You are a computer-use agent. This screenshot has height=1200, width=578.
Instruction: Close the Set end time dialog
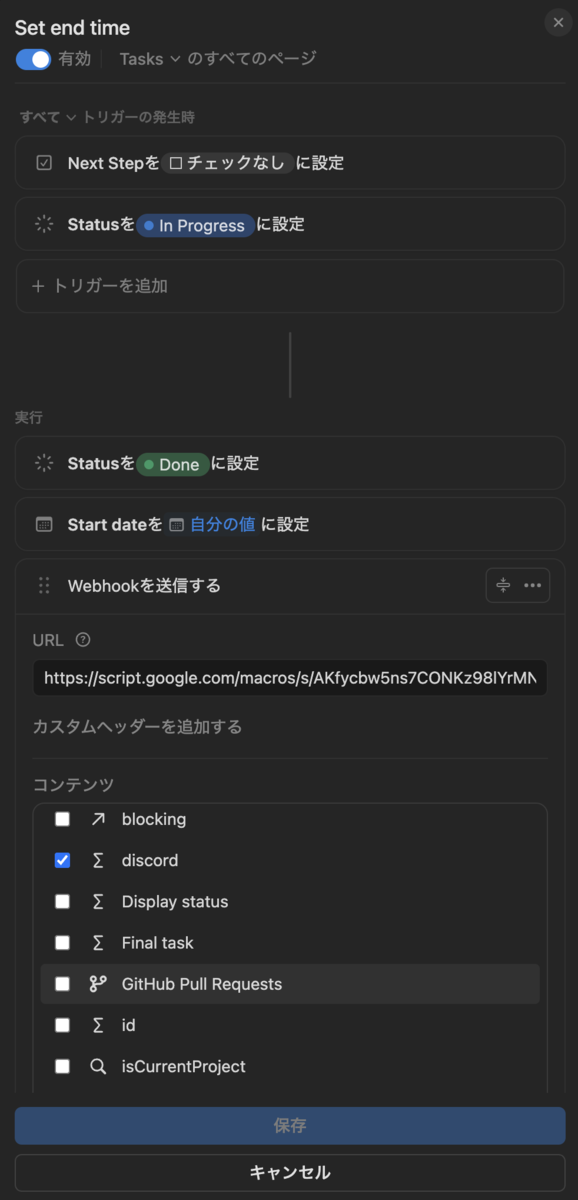coord(558,22)
